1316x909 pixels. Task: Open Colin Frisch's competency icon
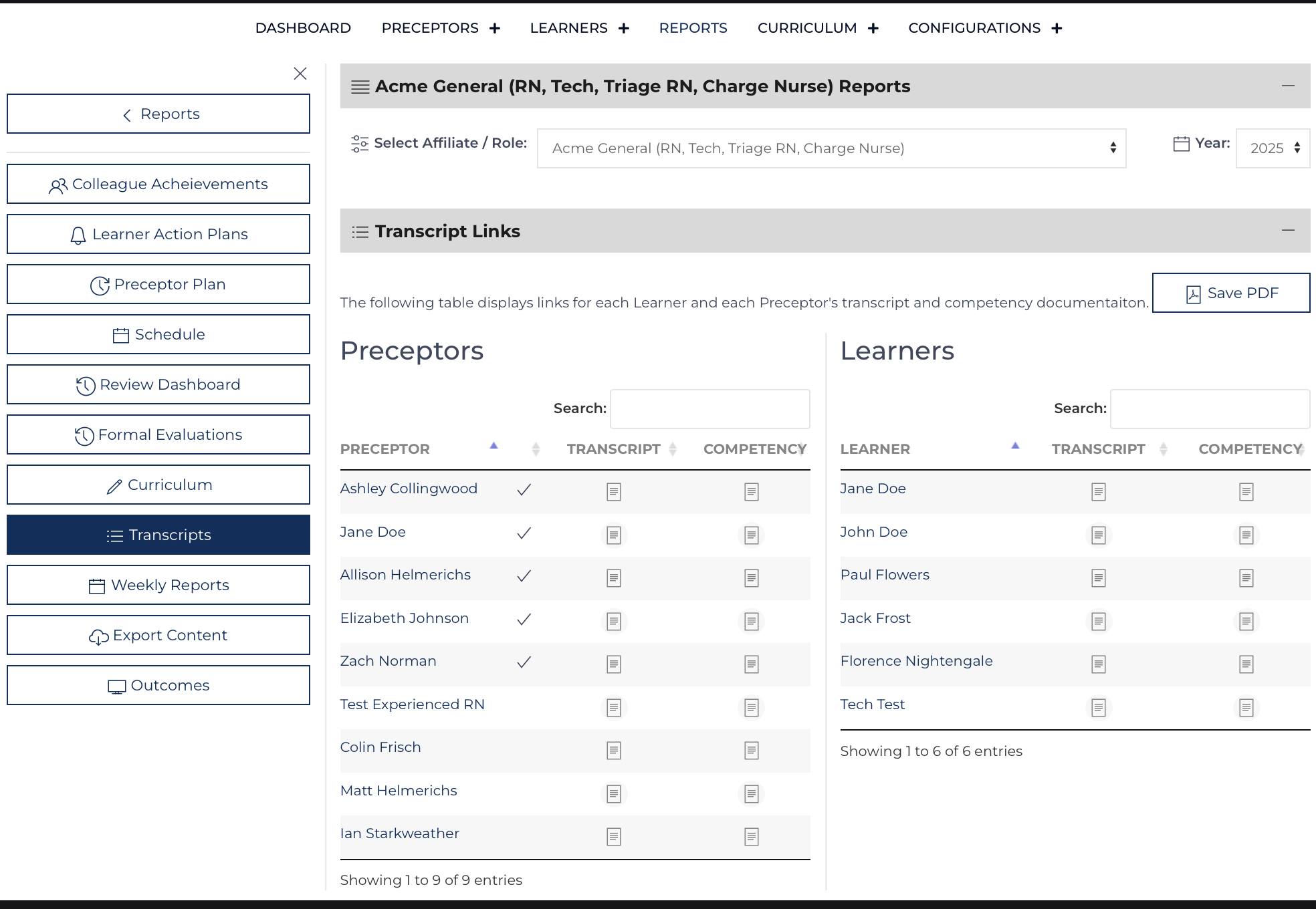[x=751, y=751]
